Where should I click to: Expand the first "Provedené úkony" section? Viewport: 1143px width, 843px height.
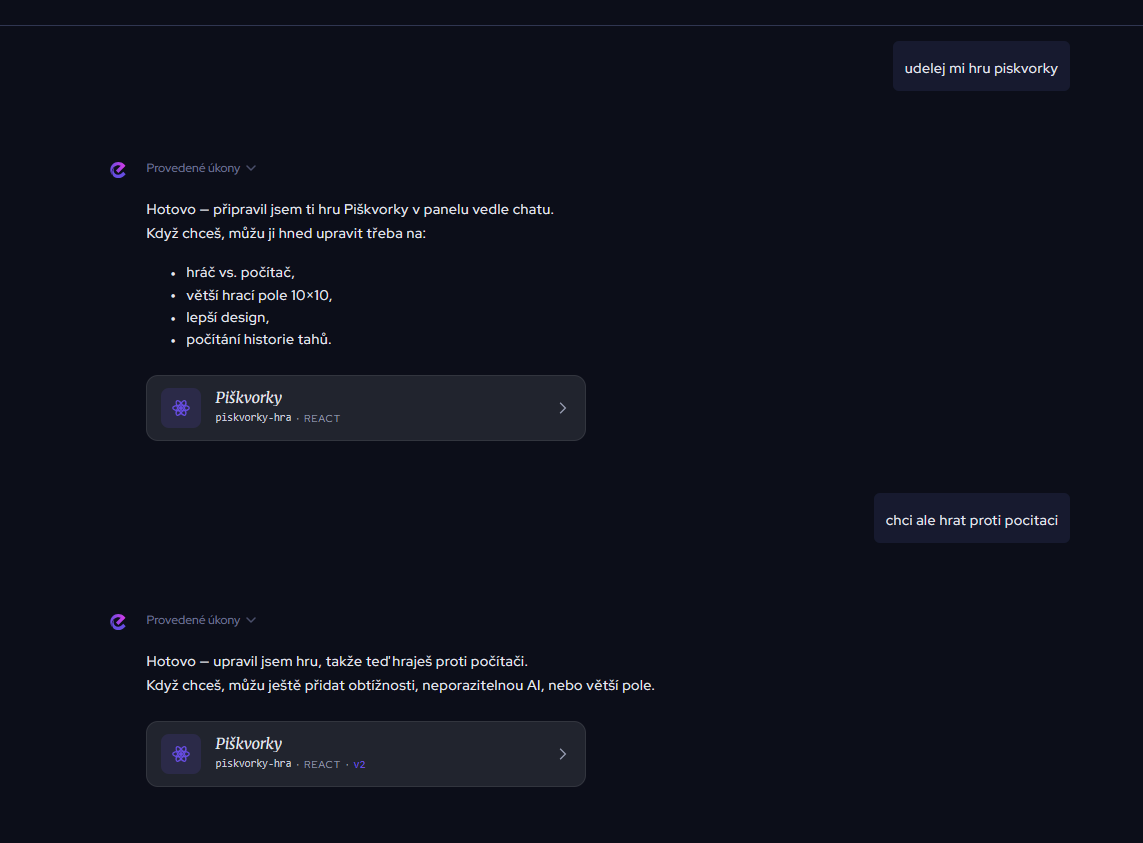[200, 168]
